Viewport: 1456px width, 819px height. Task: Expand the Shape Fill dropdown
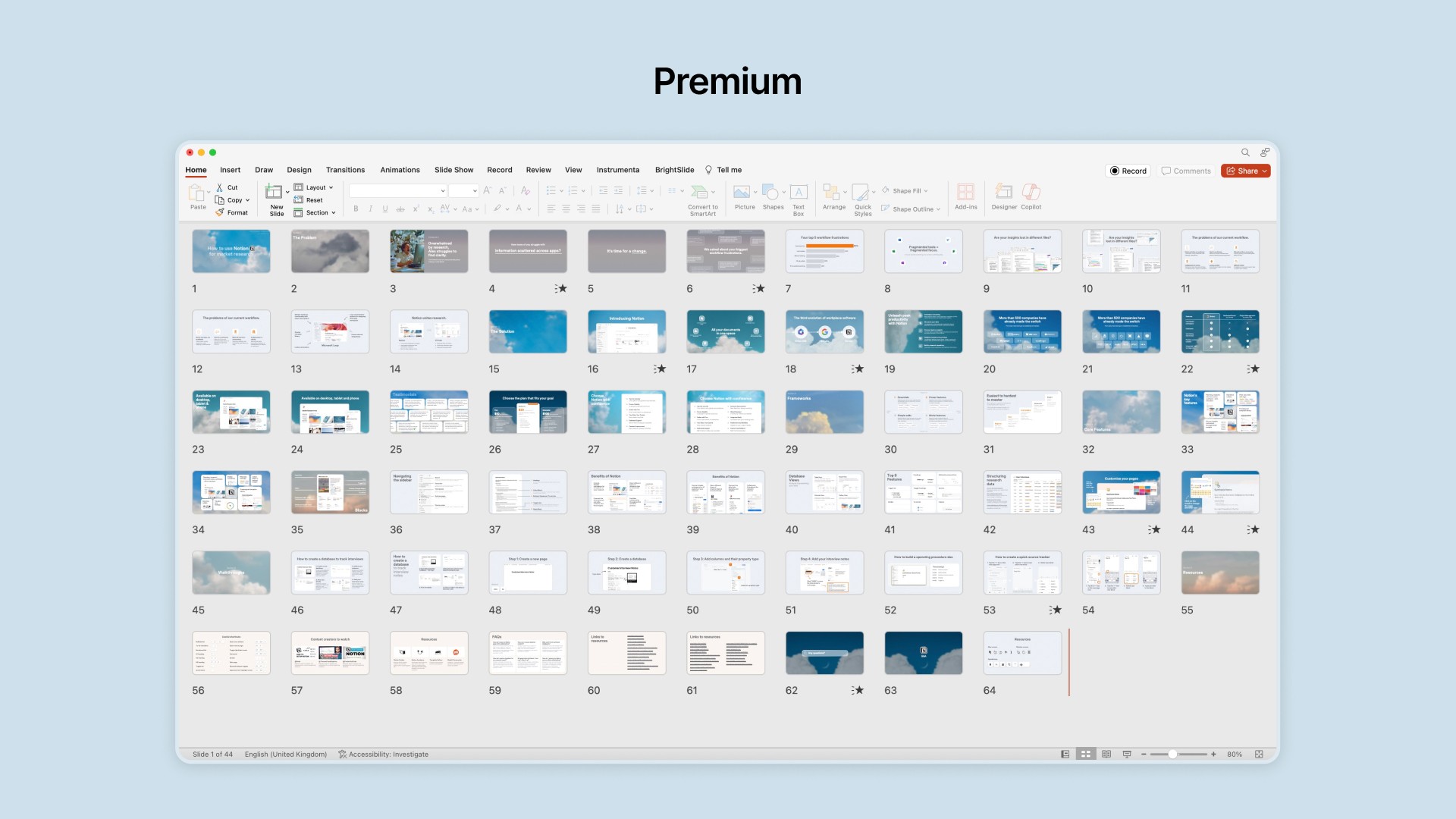(x=926, y=191)
